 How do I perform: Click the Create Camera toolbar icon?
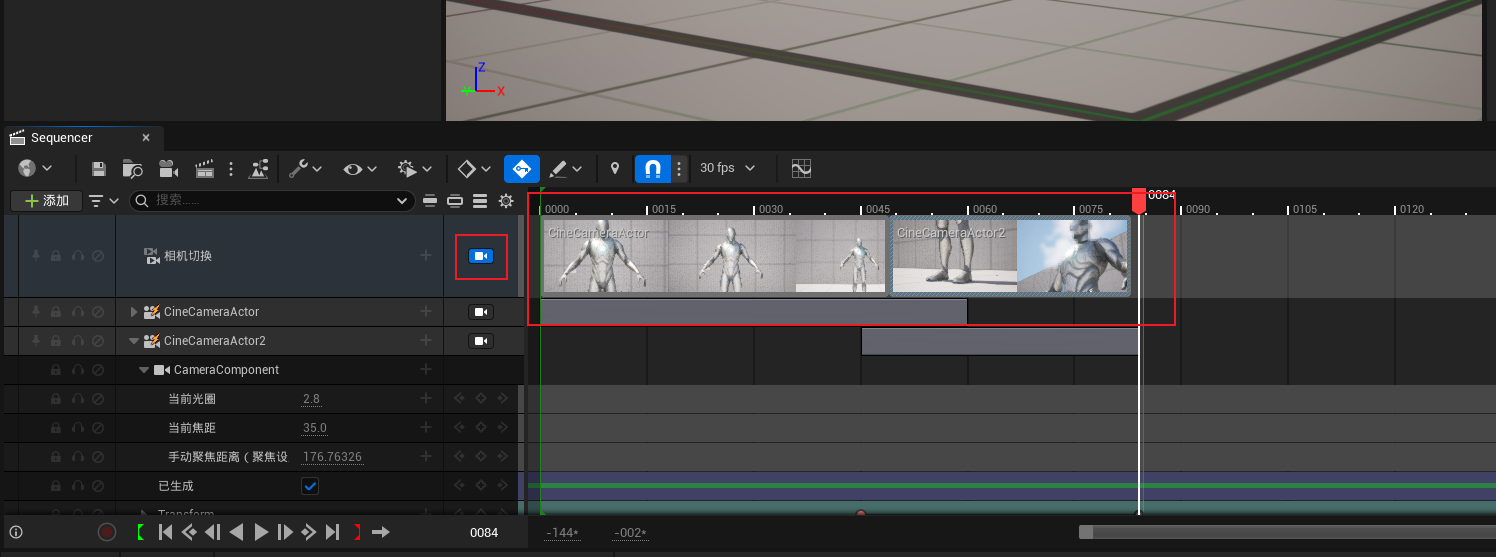pos(169,169)
